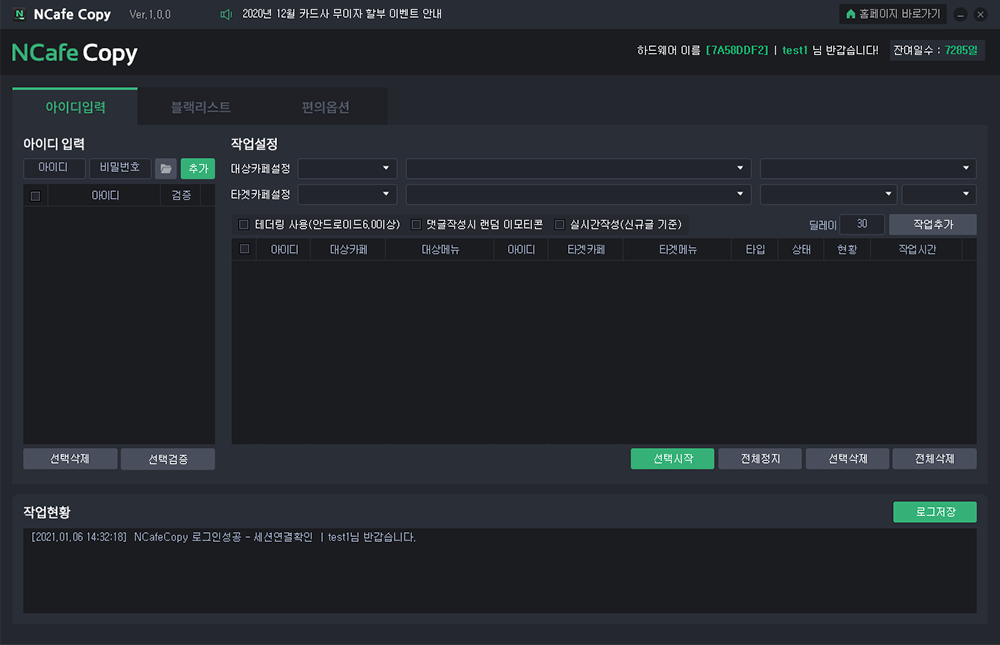The width and height of the screenshot is (1000, 645).
Task: Open the wide middle 타겟카페설정 dropdown
Action: (578, 194)
